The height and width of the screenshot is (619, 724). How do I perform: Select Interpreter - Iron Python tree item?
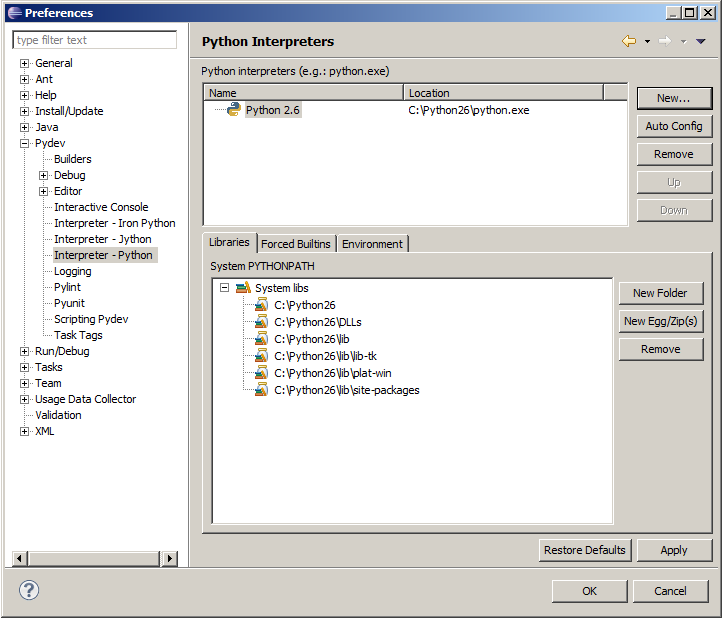pyautogui.click(x=115, y=223)
